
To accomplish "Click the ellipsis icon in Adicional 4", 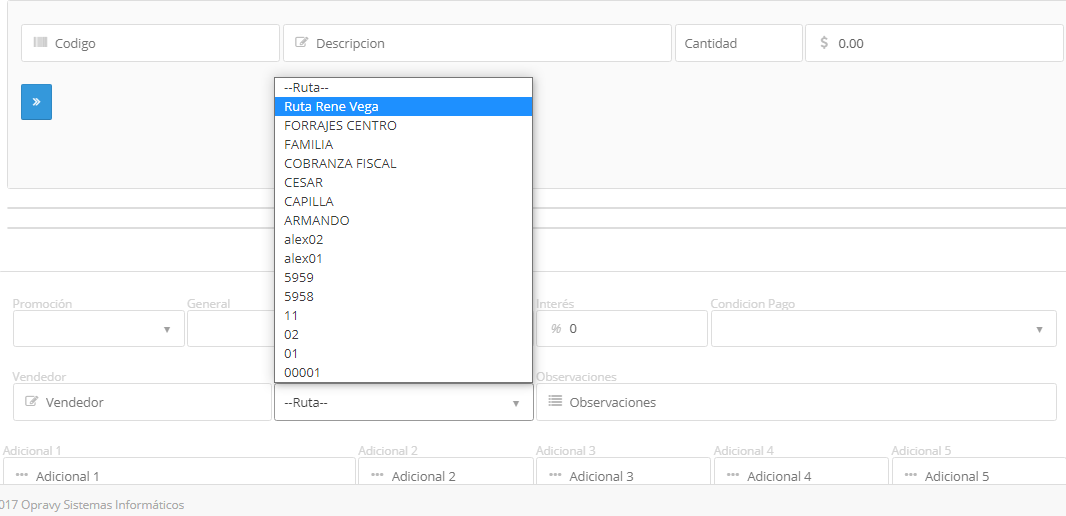I will (732, 475).
